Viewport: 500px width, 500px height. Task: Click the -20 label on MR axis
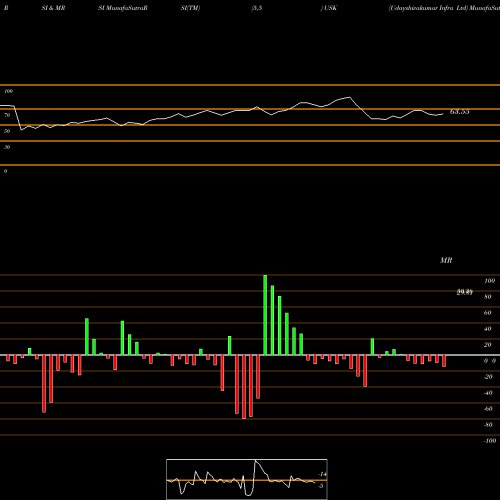(x=488, y=377)
